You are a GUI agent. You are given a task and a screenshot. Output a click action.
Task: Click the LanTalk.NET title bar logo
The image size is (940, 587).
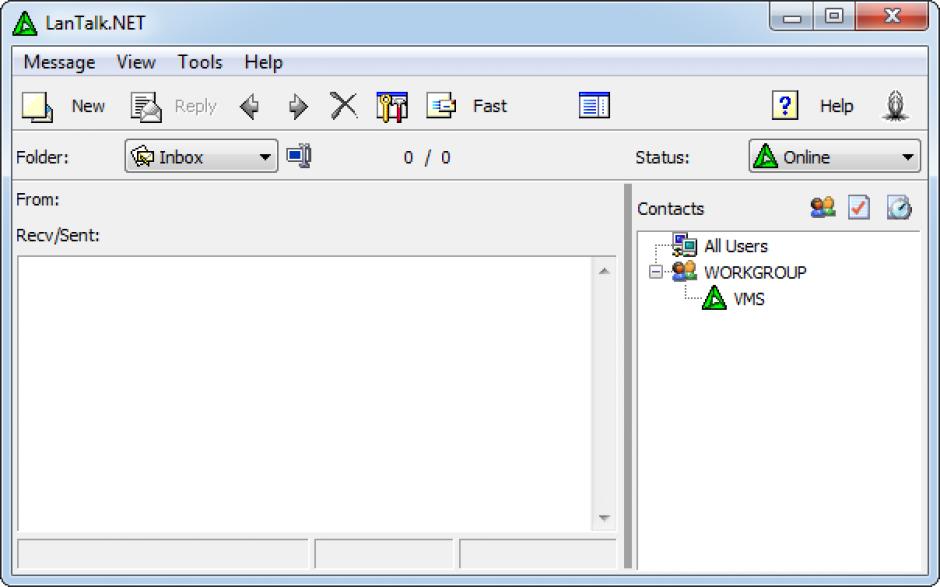tap(25, 23)
